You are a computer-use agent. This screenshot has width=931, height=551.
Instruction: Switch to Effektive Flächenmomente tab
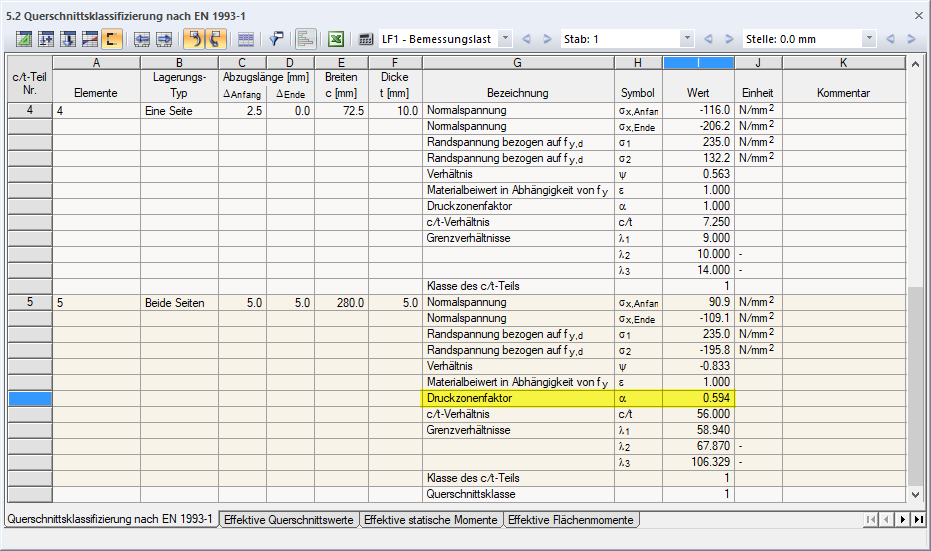(571, 520)
